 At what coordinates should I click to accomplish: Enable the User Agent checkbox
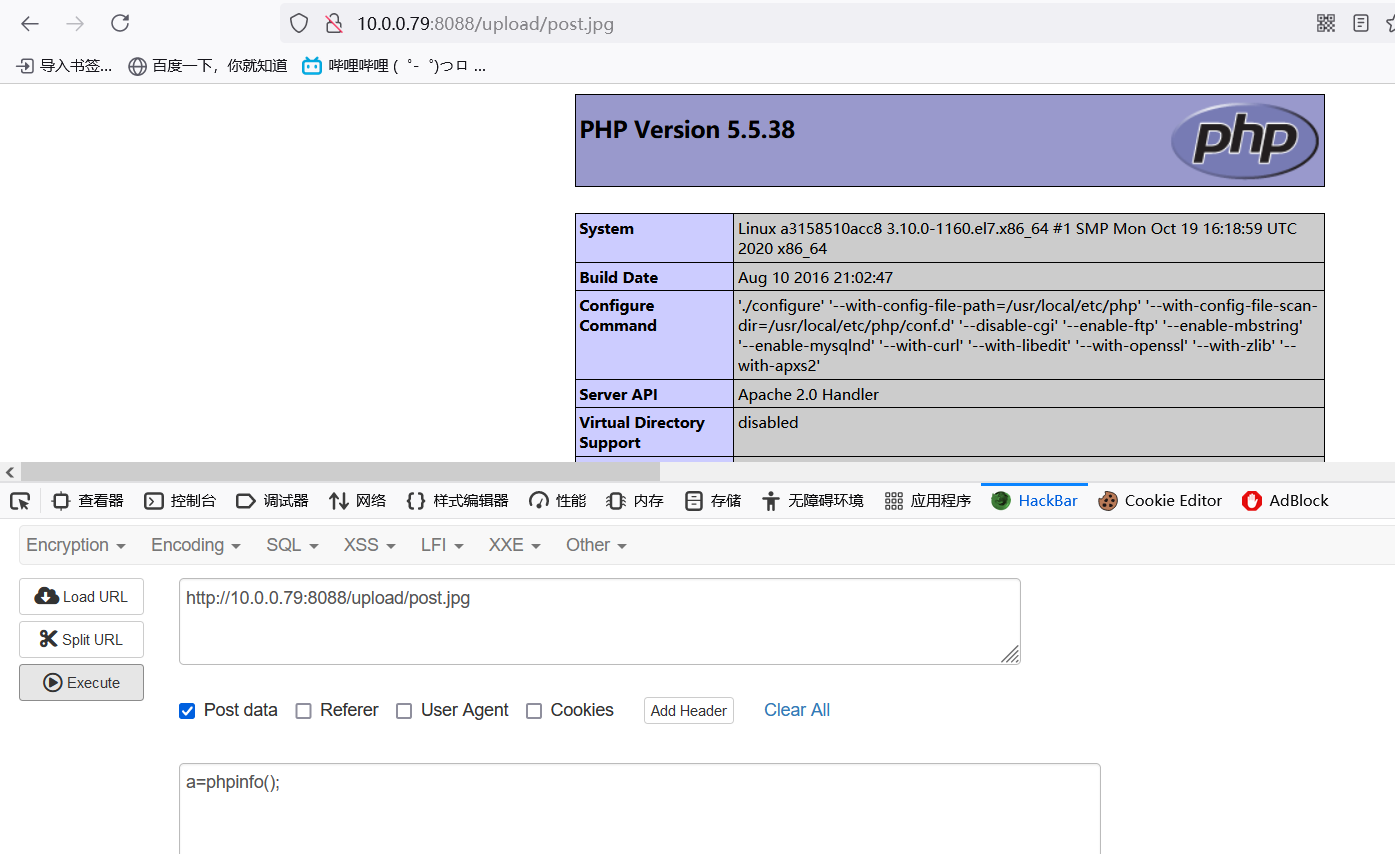pos(404,711)
